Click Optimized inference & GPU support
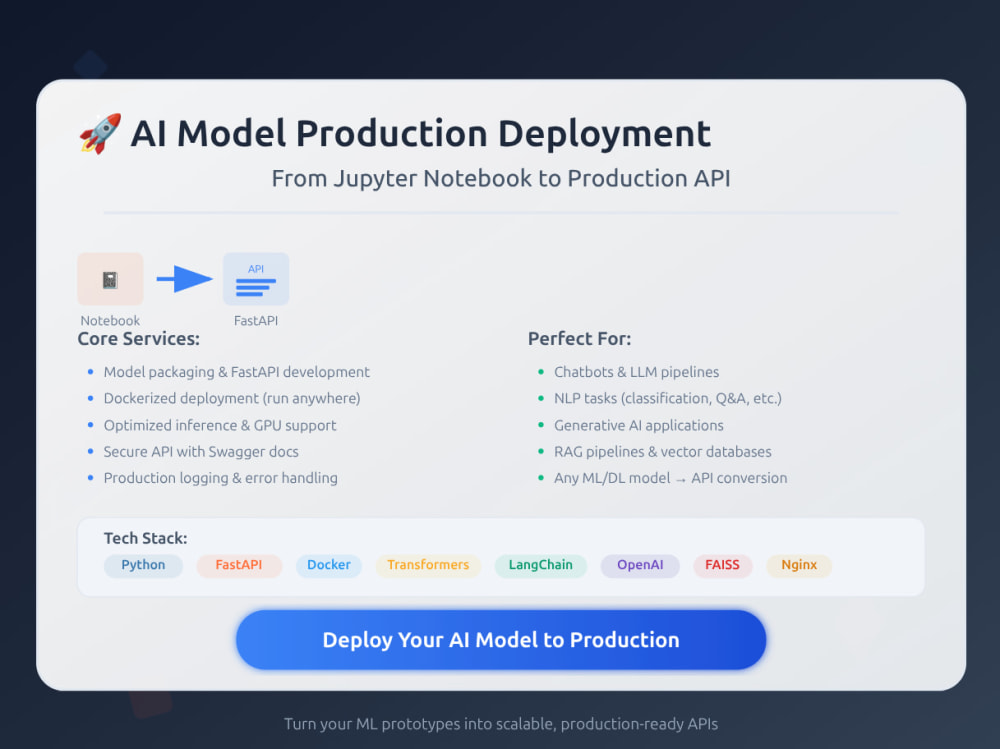Viewport: 1000px width, 749px height. [219, 425]
